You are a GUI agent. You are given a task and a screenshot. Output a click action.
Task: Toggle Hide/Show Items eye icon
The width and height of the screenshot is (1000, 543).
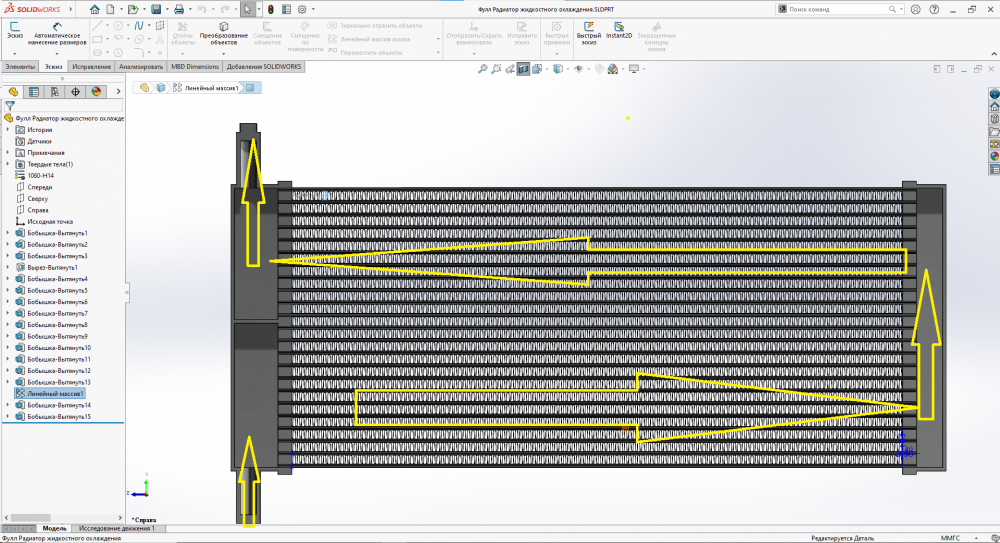578,69
